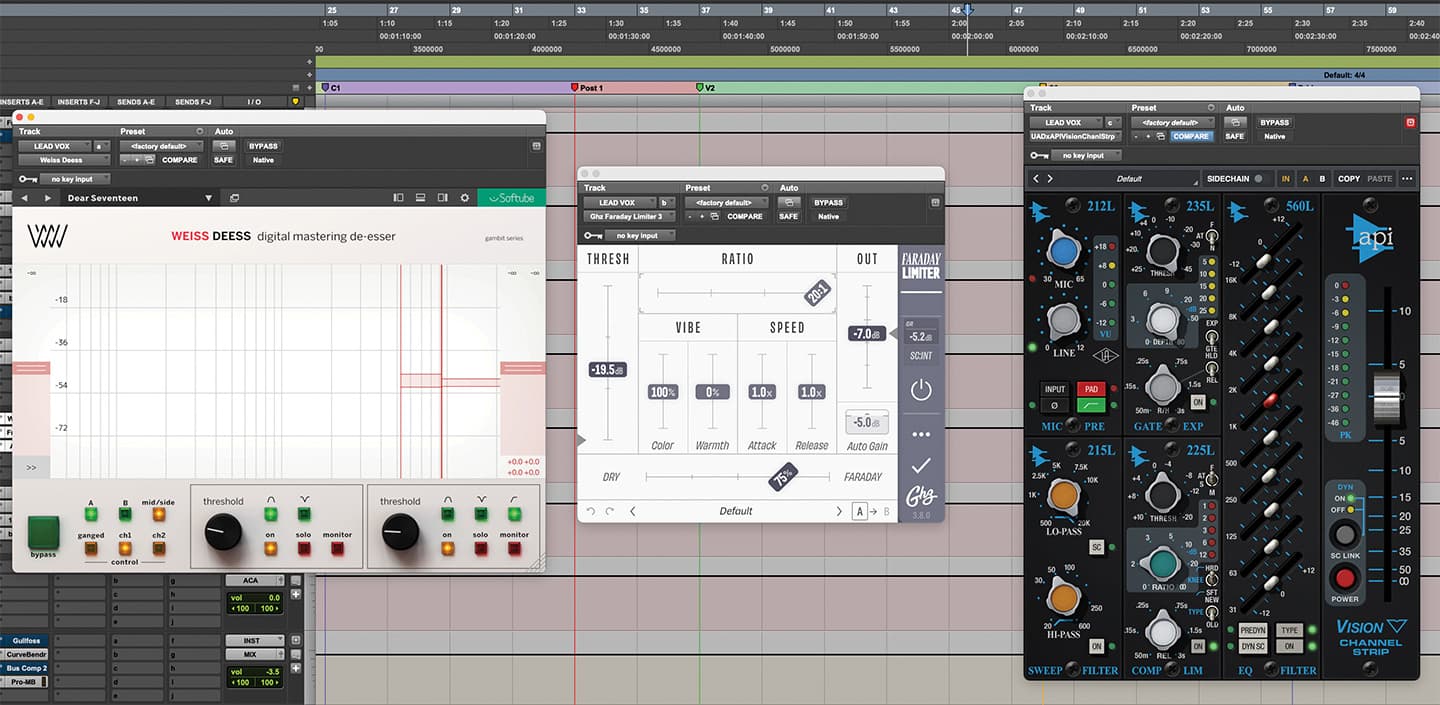The height and width of the screenshot is (705, 1440).
Task: Click the Post 1 timeline marker
Action: pyautogui.click(x=588, y=88)
